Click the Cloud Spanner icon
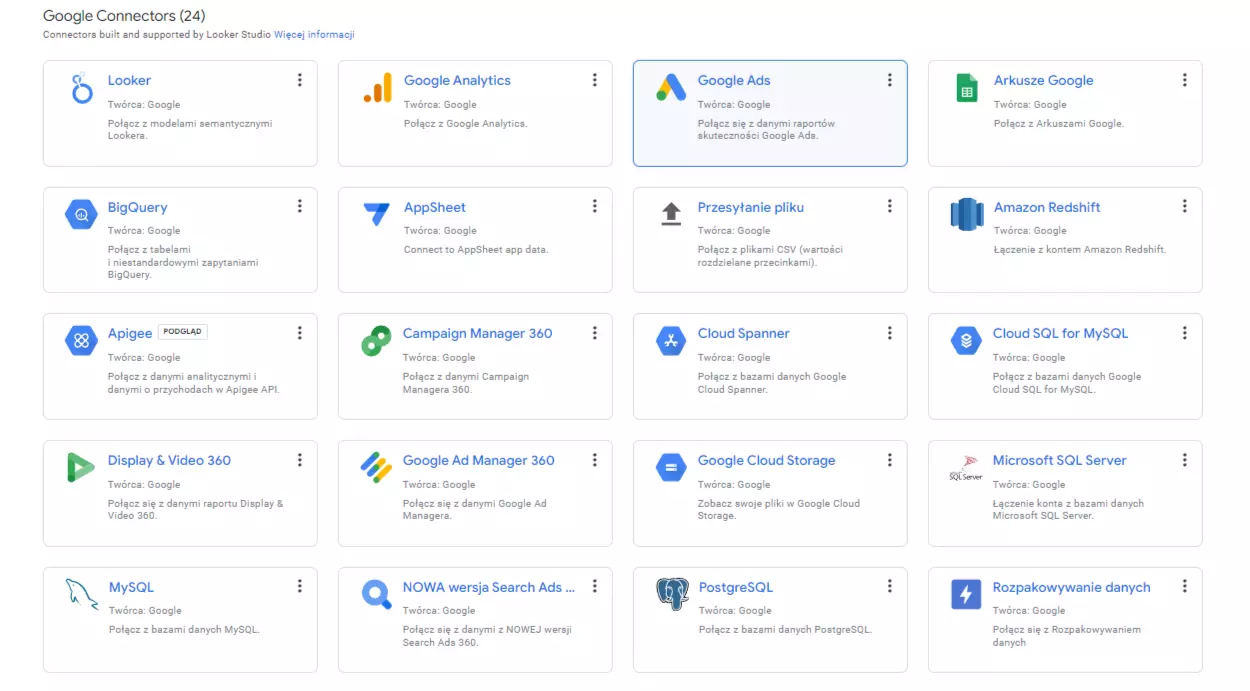Viewport: 1250px width, 691px height. 671,341
